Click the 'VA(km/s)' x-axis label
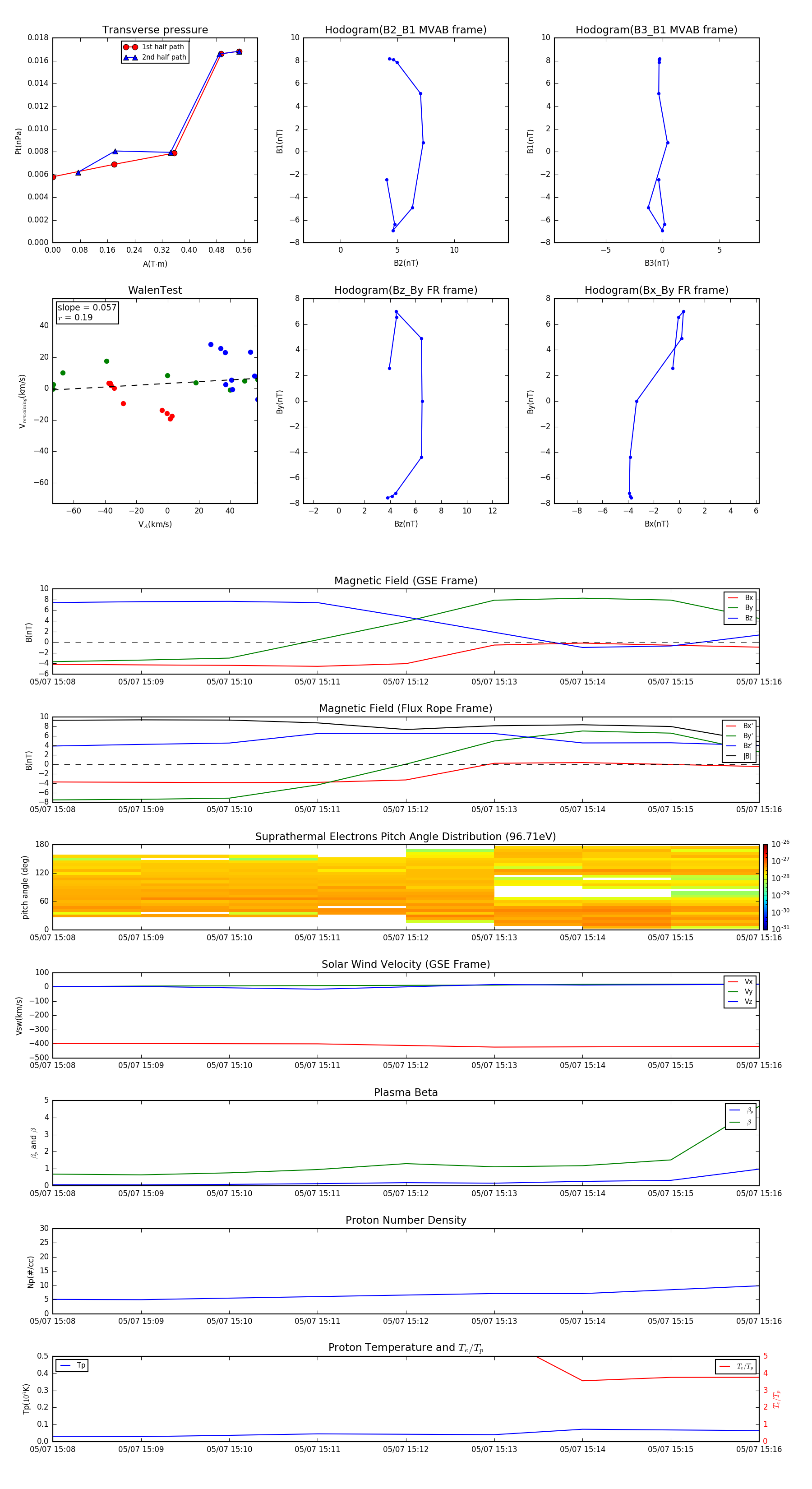This screenshot has width=812, height=1489. point(155,524)
